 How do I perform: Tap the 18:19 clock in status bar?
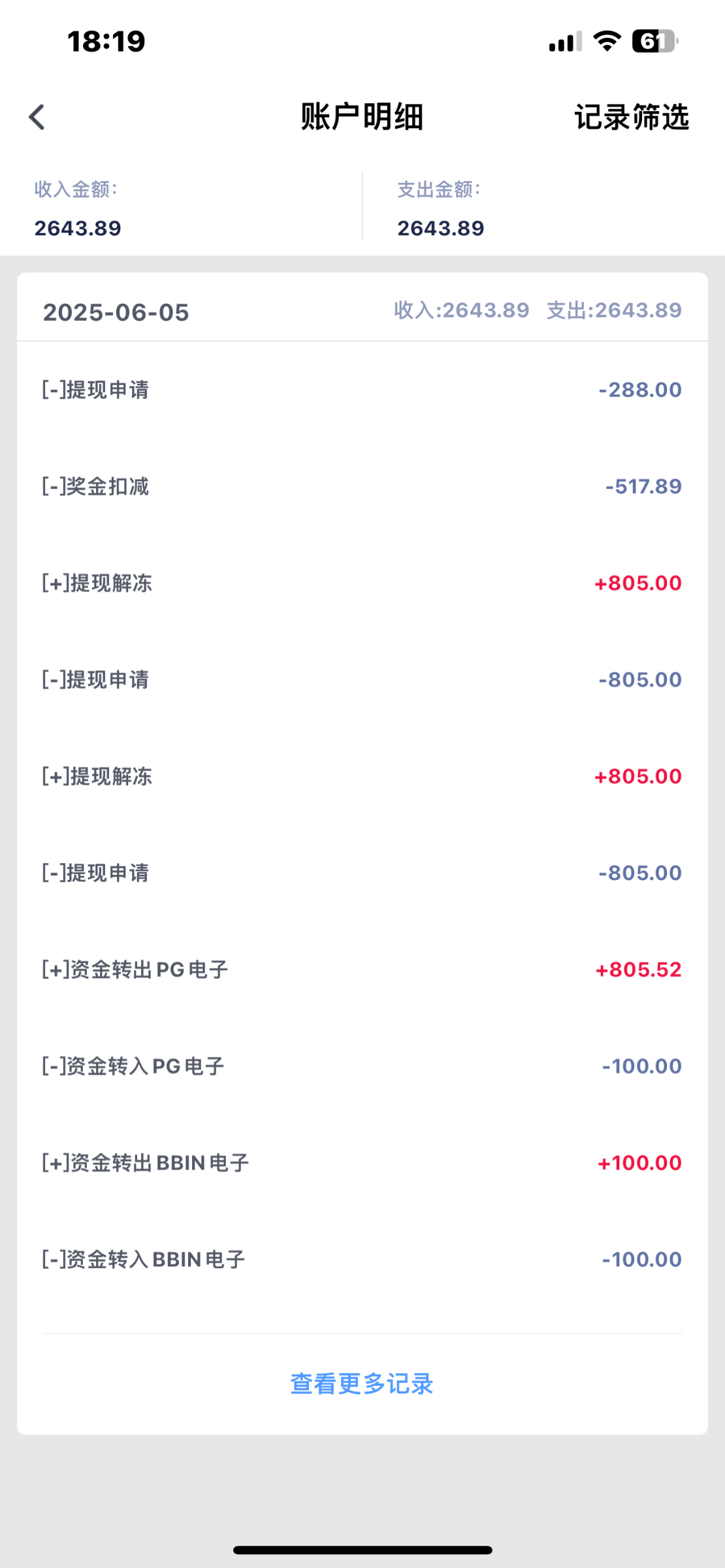click(x=106, y=42)
